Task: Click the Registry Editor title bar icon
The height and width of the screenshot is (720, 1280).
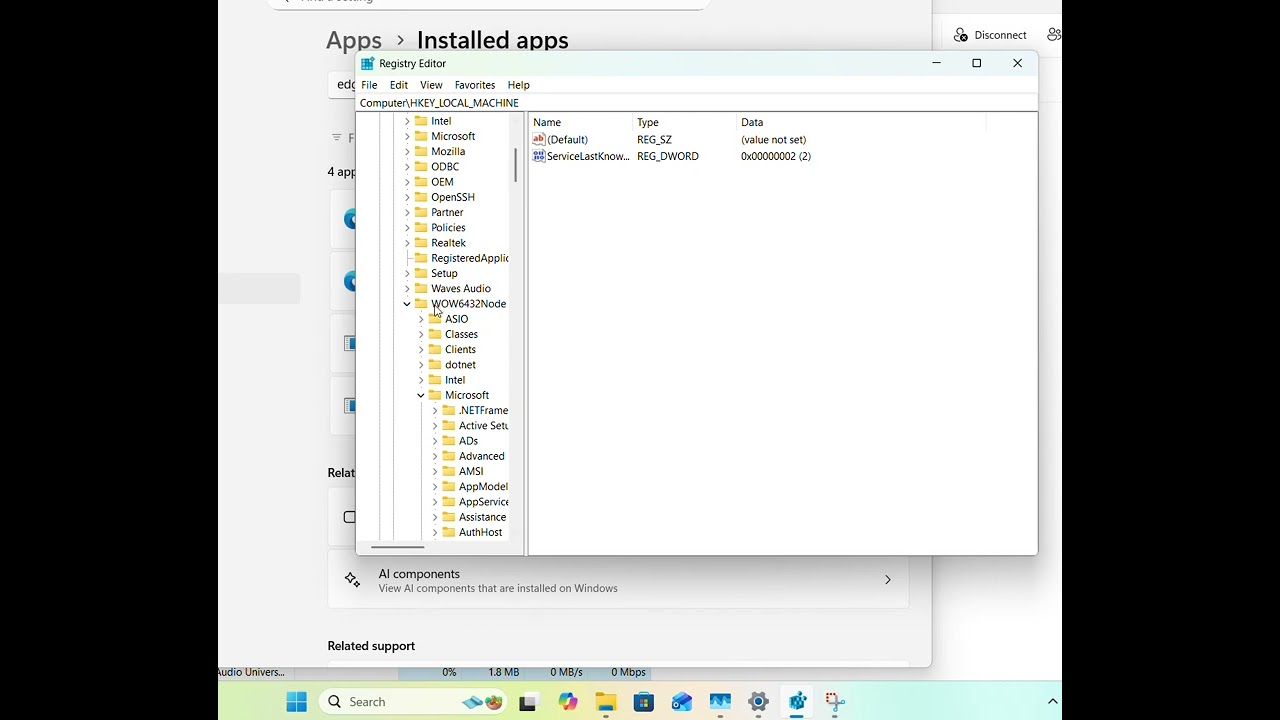Action: pyautogui.click(x=367, y=63)
